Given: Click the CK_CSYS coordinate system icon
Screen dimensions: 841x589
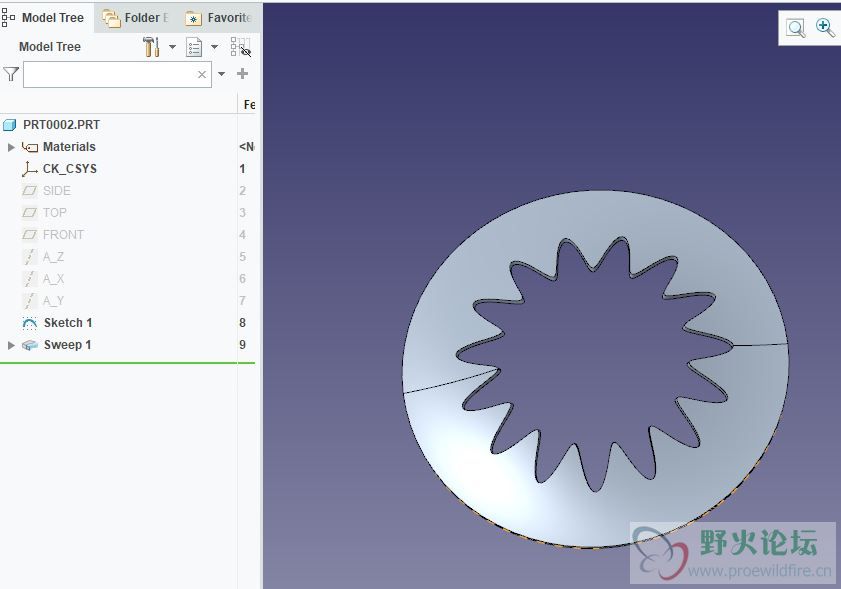Looking at the screenshot, I should pyautogui.click(x=29, y=169).
